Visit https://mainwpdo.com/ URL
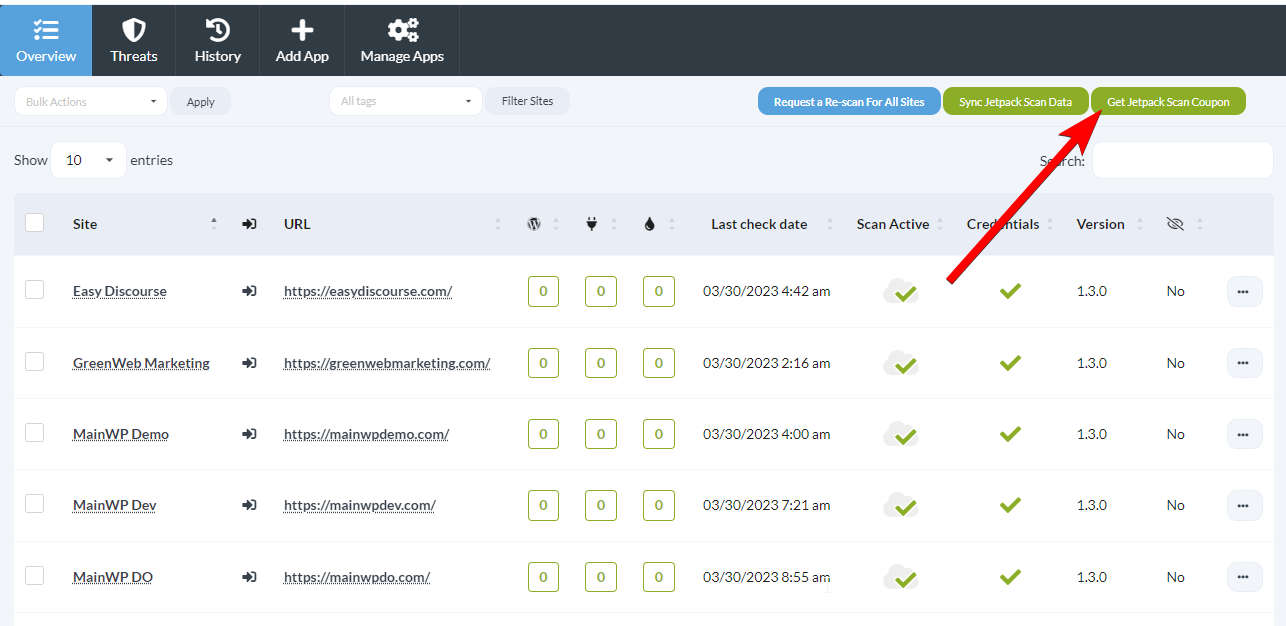The height and width of the screenshot is (626, 1286). tap(357, 577)
